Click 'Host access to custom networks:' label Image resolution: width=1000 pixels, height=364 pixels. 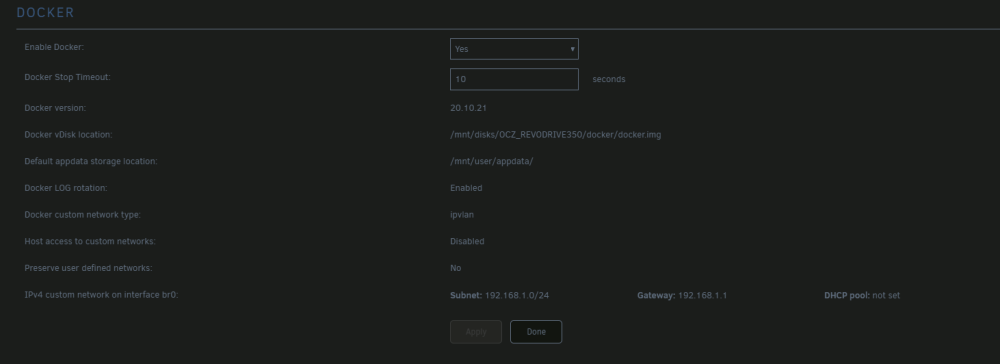pos(90,242)
